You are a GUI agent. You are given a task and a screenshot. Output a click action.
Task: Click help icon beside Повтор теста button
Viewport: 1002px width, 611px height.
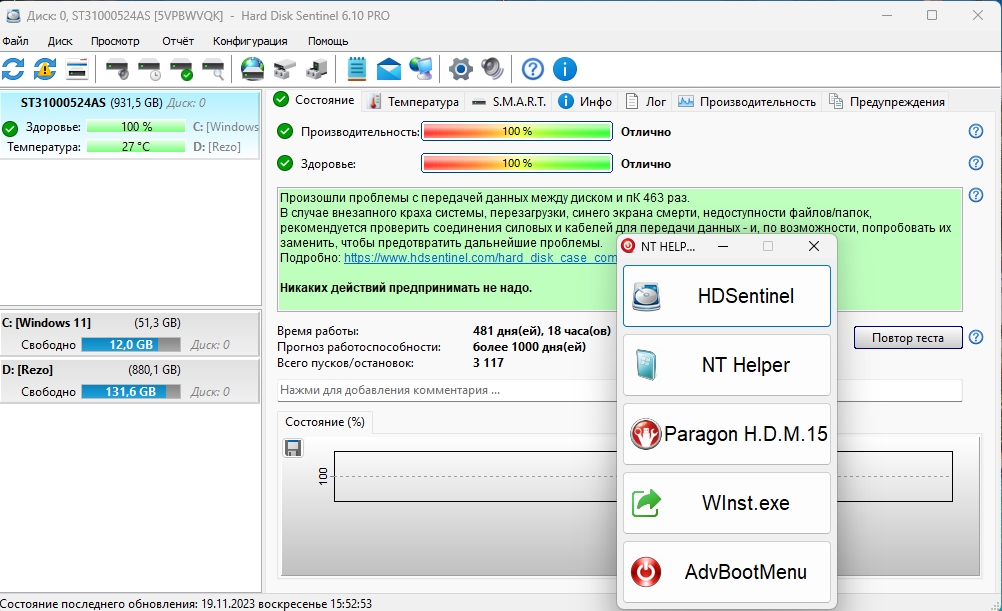[976, 337]
